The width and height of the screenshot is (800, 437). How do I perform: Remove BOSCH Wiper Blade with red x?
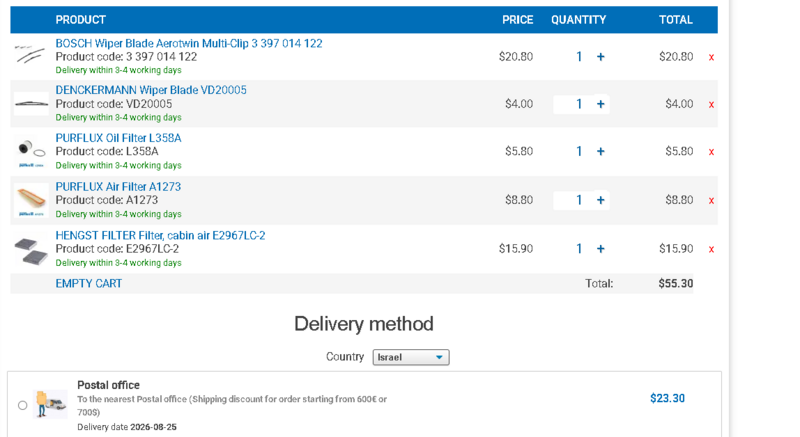click(711, 57)
